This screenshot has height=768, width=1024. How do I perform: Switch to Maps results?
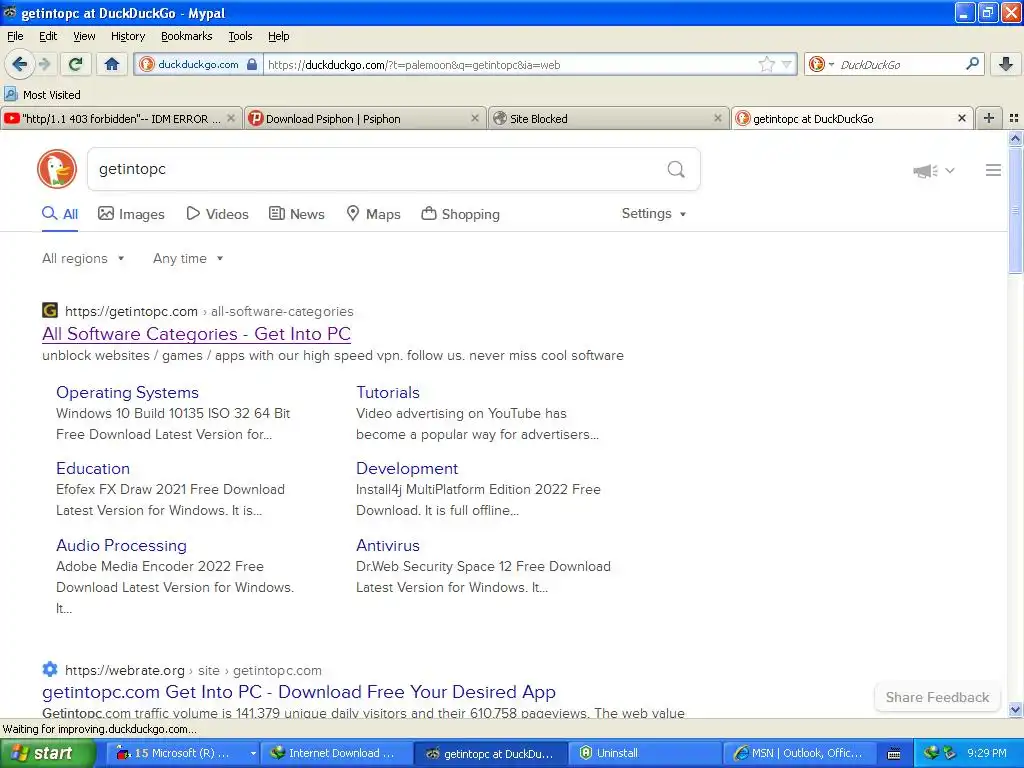pyautogui.click(x=374, y=214)
